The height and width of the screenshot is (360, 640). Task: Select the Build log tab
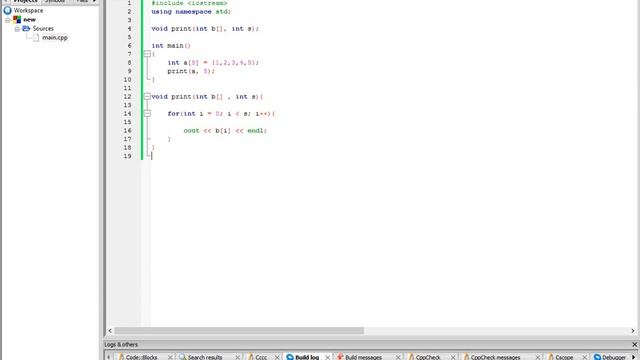coord(307,357)
